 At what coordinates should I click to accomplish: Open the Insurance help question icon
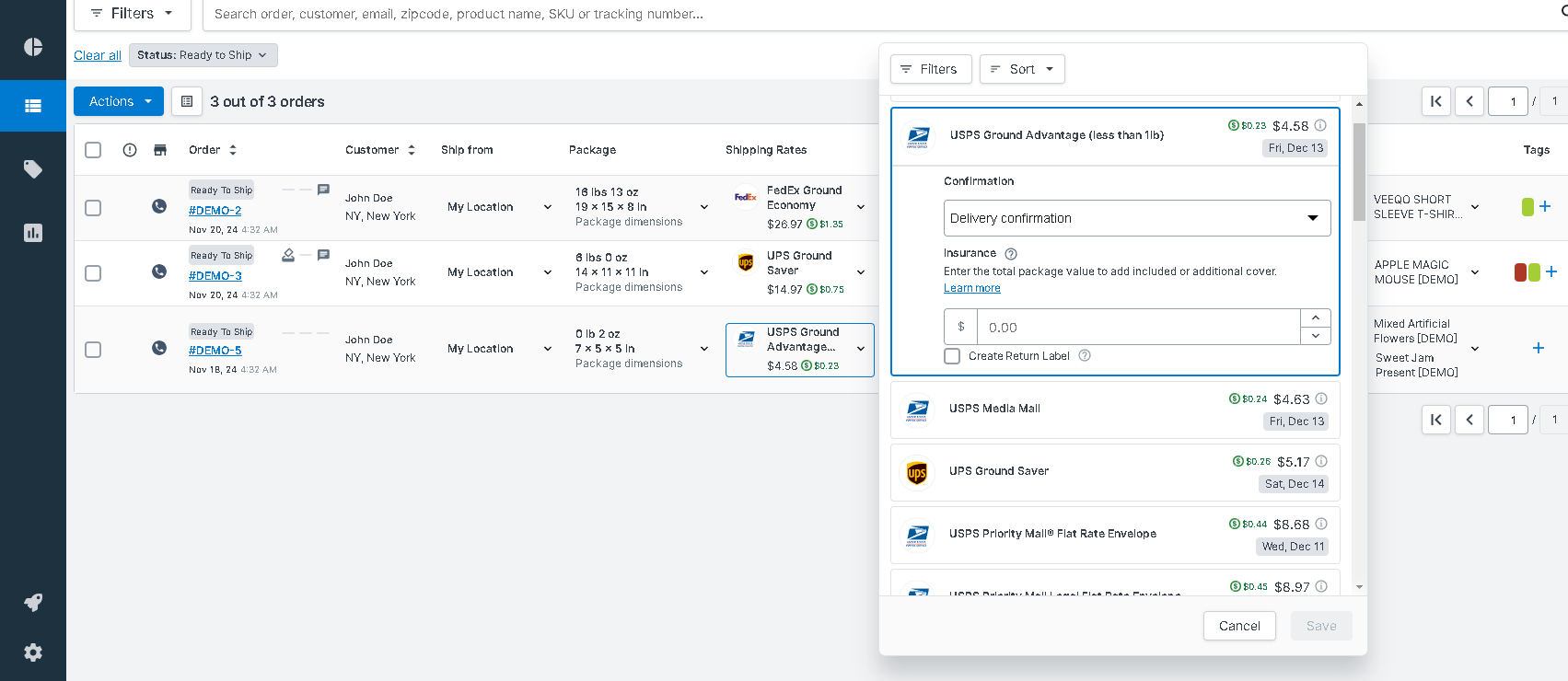tap(1011, 254)
